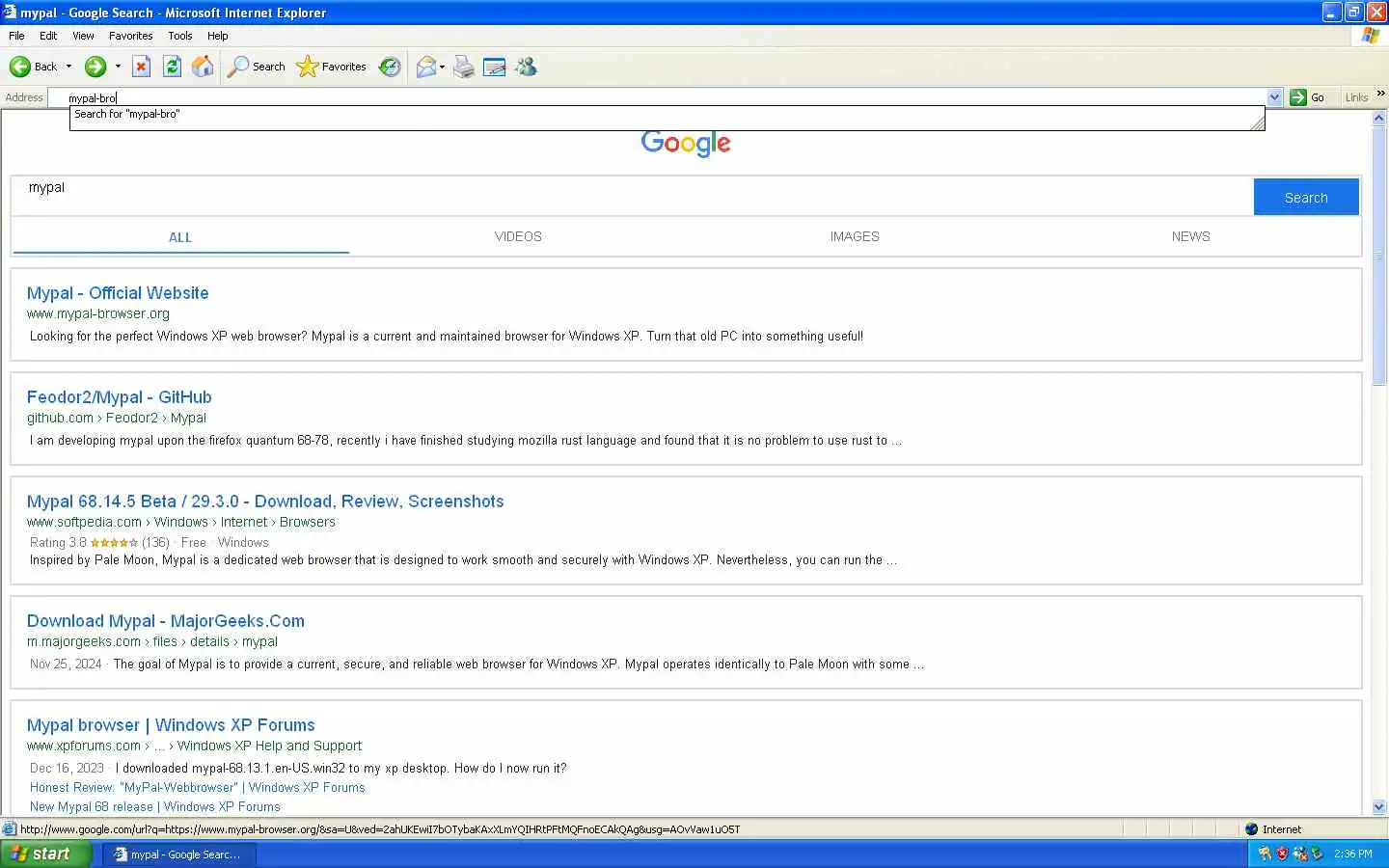1389x868 pixels.
Task: Refresh the page using the Refresh icon
Action: [x=172, y=67]
